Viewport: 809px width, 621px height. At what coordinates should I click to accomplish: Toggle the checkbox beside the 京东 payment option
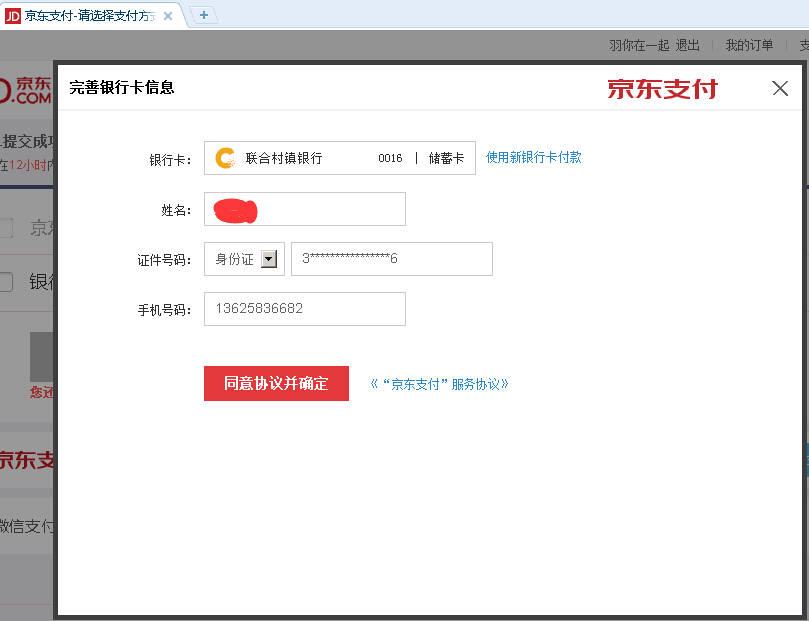(6, 228)
